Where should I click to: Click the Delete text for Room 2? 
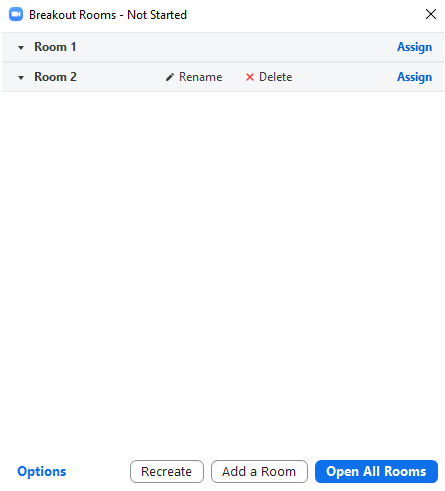(275, 77)
